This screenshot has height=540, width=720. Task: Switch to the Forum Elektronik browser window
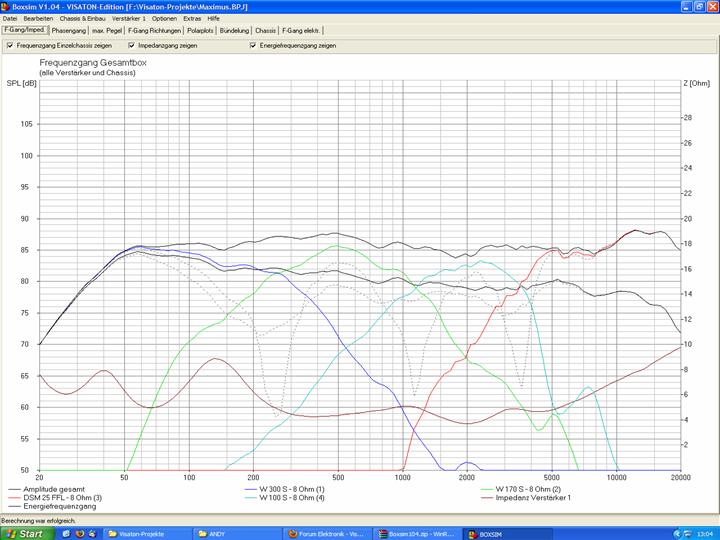click(x=323, y=534)
